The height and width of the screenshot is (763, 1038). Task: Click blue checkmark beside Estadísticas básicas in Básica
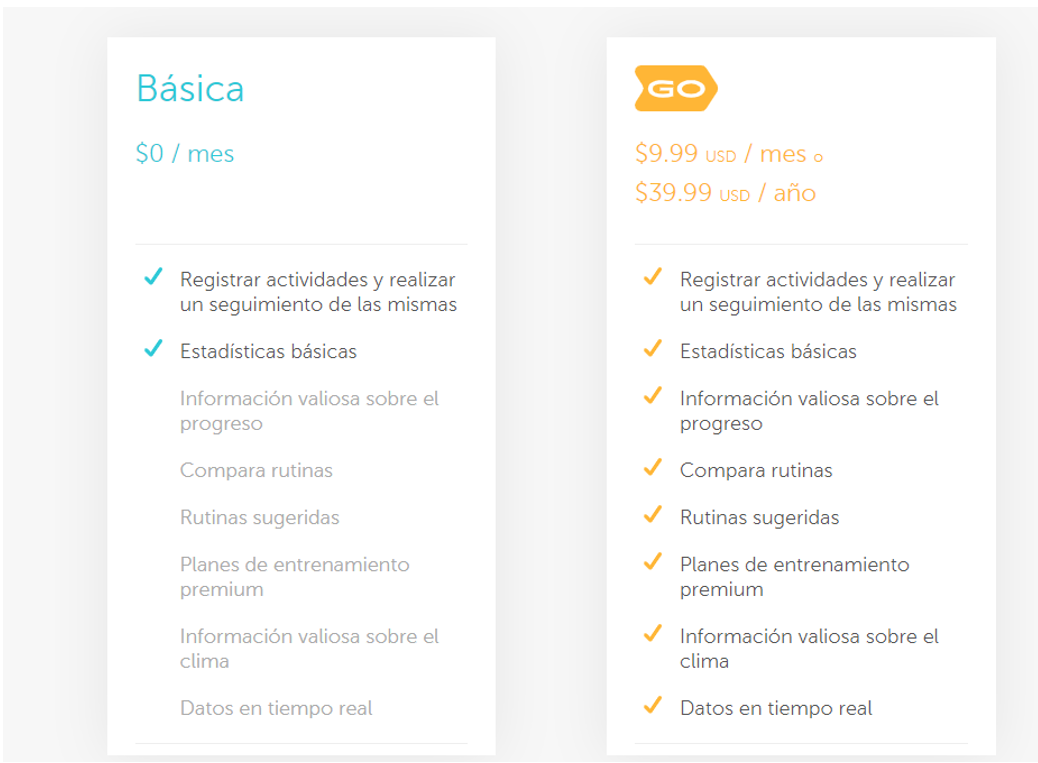point(154,347)
